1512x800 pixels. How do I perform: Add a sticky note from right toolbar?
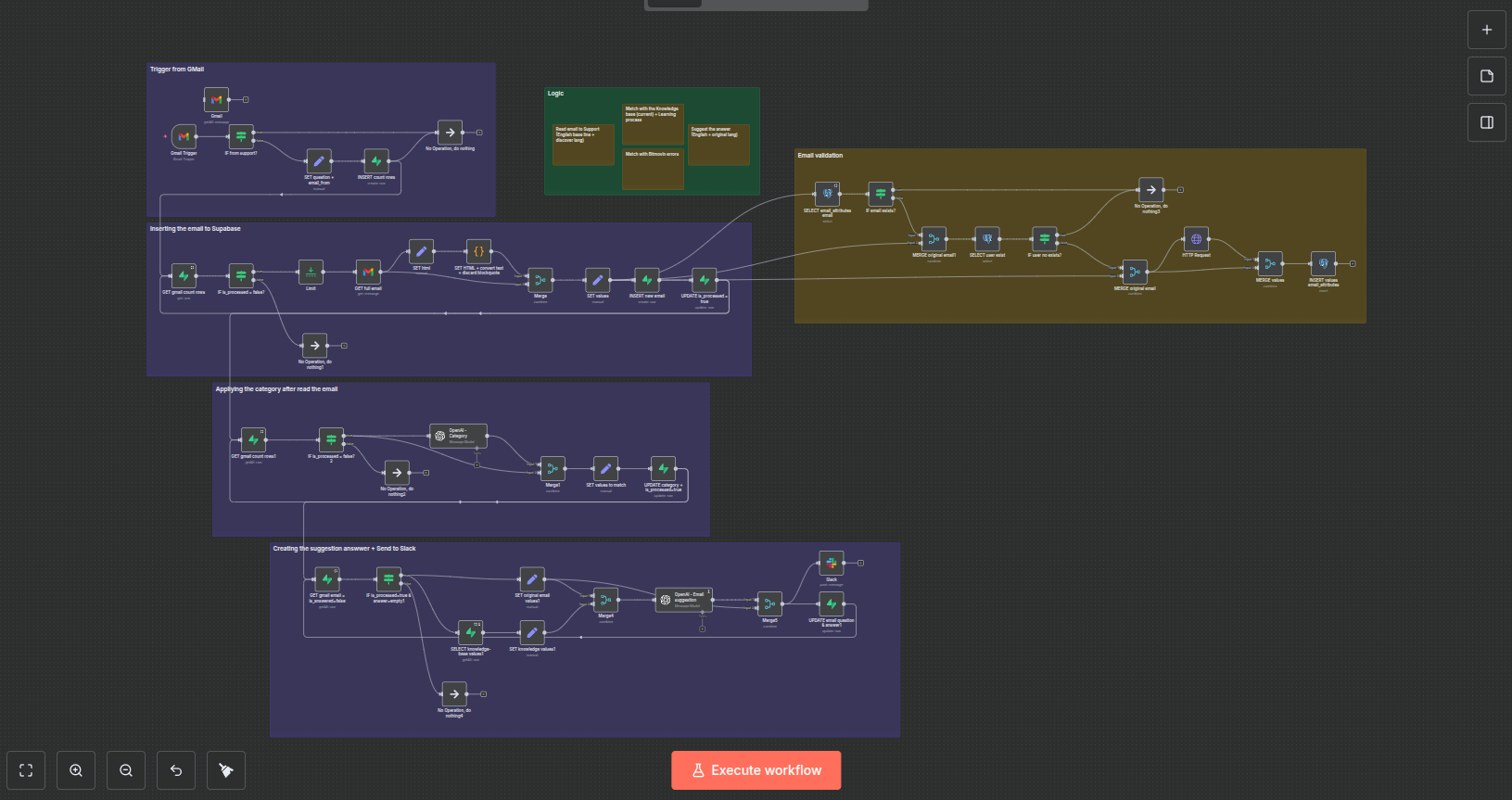click(x=1486, y=76)
